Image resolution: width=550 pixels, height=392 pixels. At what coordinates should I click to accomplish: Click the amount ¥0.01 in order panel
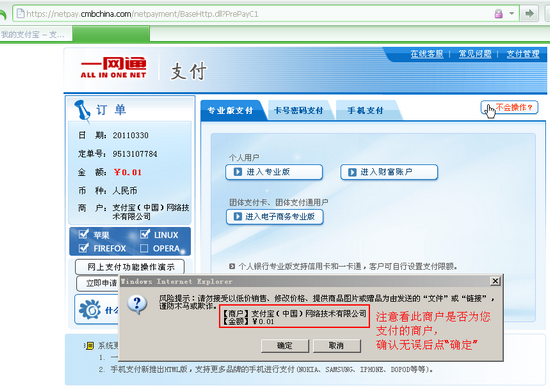[x=128, y=172]
